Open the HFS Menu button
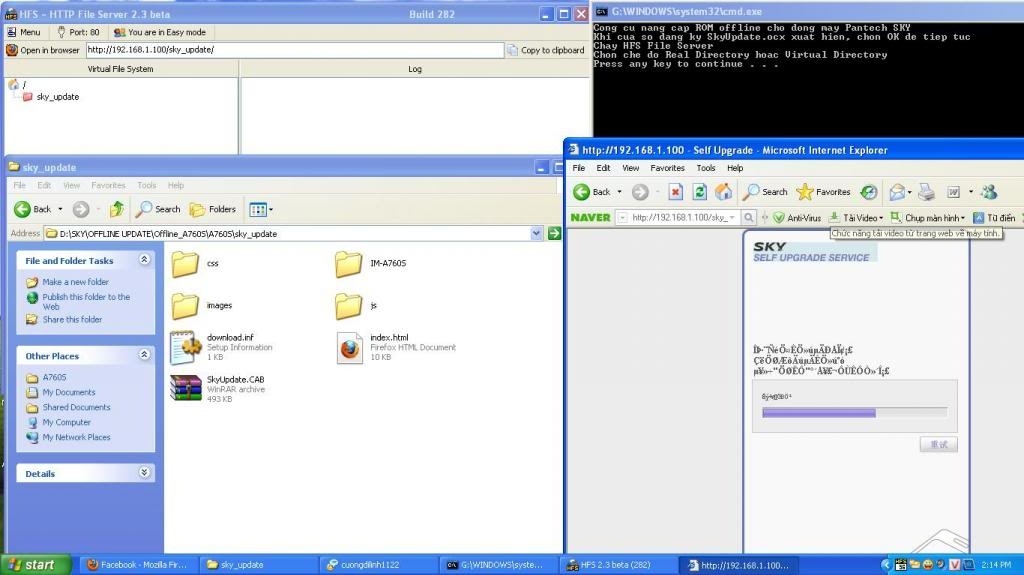This screenshot has height=575, width=1024. 24,32
